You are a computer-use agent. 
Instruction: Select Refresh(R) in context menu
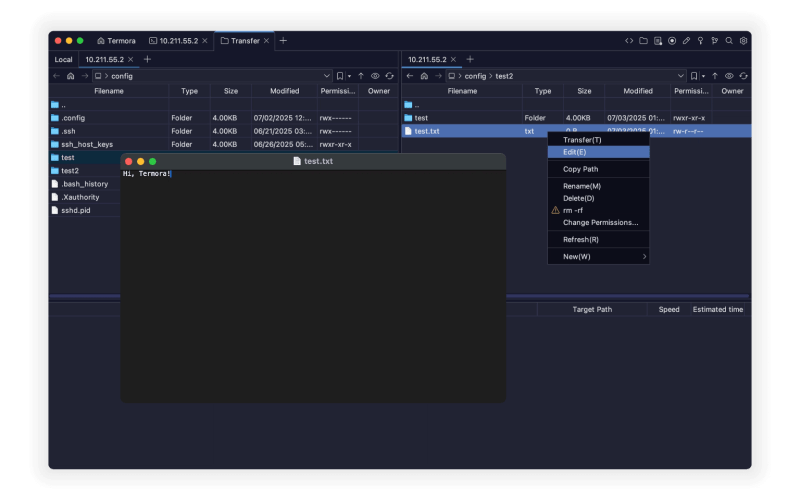click(598, 239)
